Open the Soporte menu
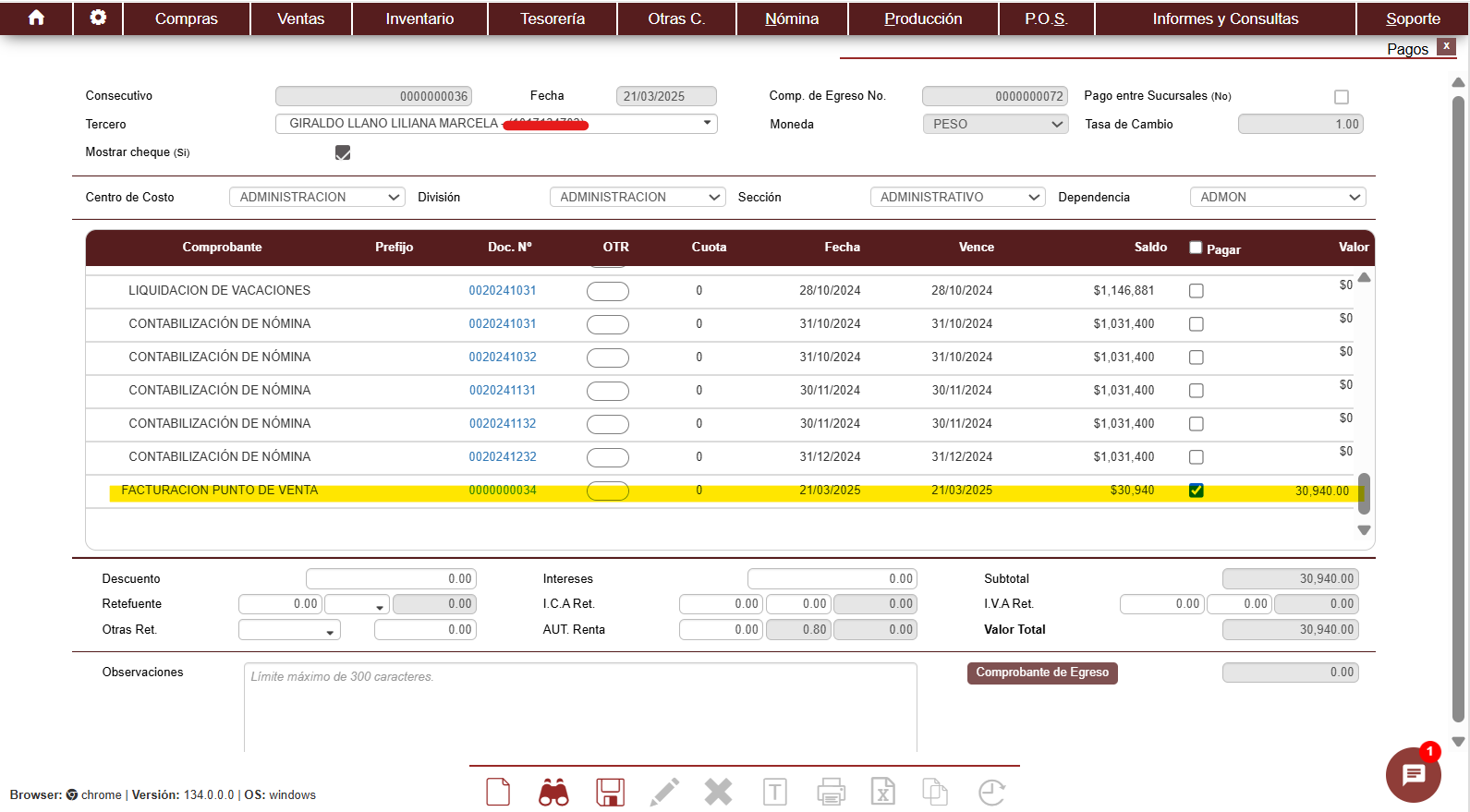This screenshot has width=1470, height=812. coord(1413,18)
